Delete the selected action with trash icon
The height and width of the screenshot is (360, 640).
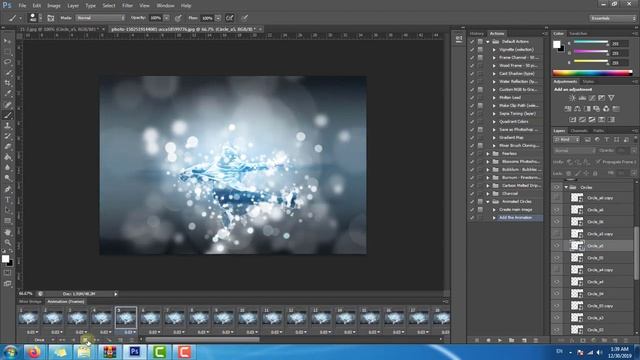(536, 340)
